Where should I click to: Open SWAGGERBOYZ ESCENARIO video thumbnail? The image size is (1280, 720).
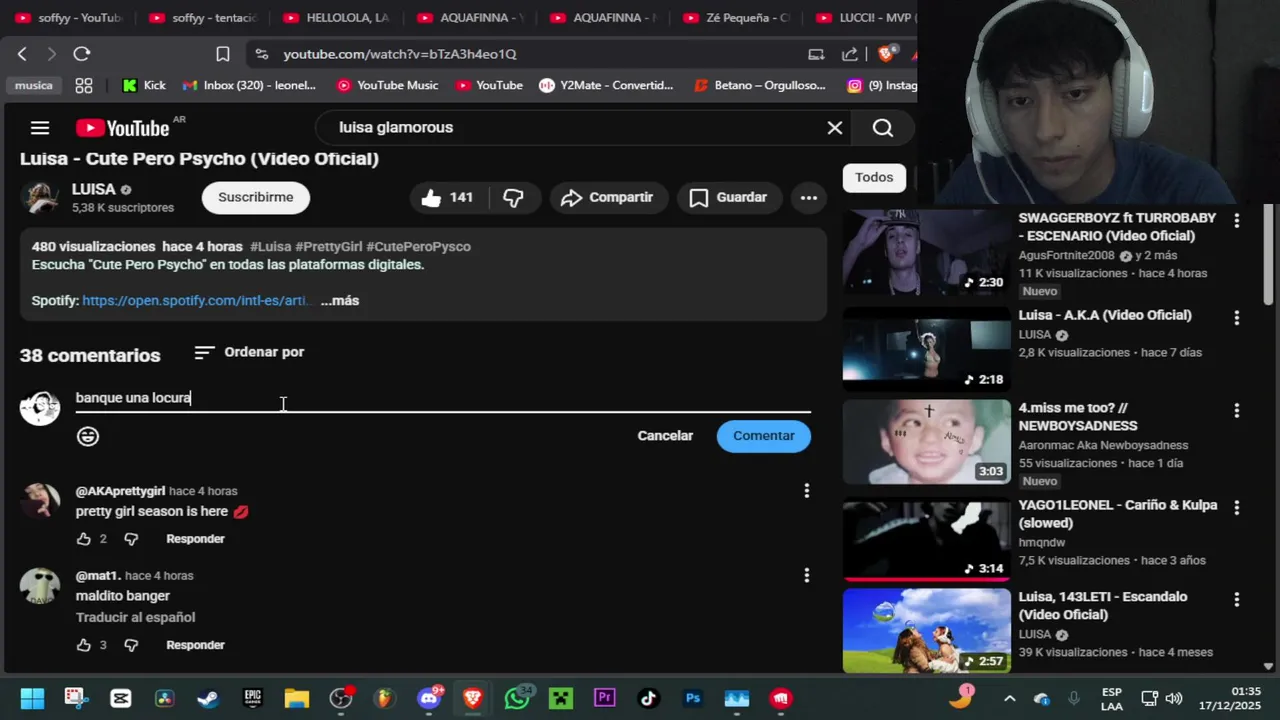click(926, 252)
